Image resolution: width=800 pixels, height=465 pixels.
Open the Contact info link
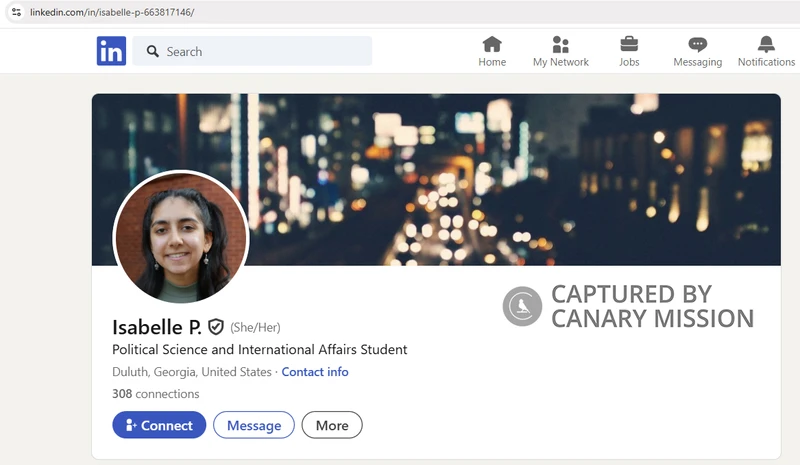point(315,372)
